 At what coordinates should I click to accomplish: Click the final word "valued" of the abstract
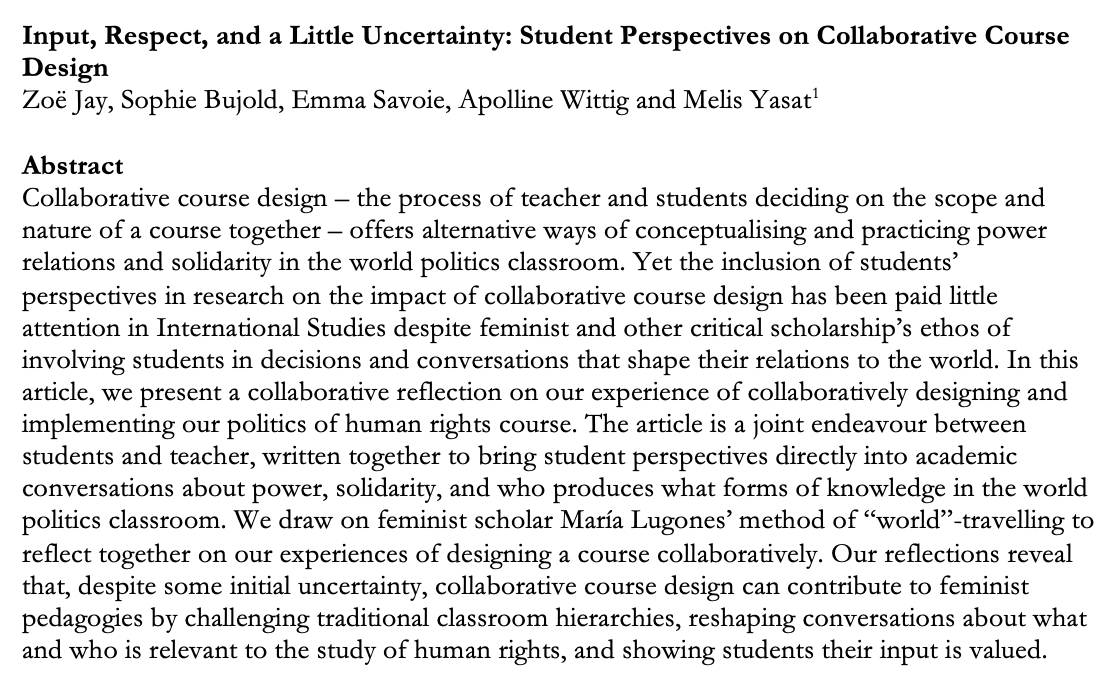[x=1010, y=647]
